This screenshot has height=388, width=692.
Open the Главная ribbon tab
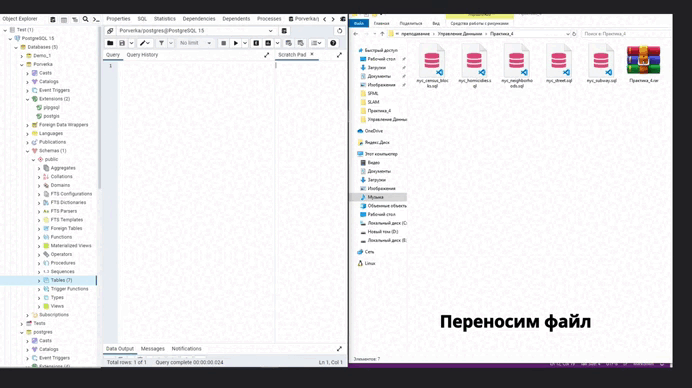[382, 23]
